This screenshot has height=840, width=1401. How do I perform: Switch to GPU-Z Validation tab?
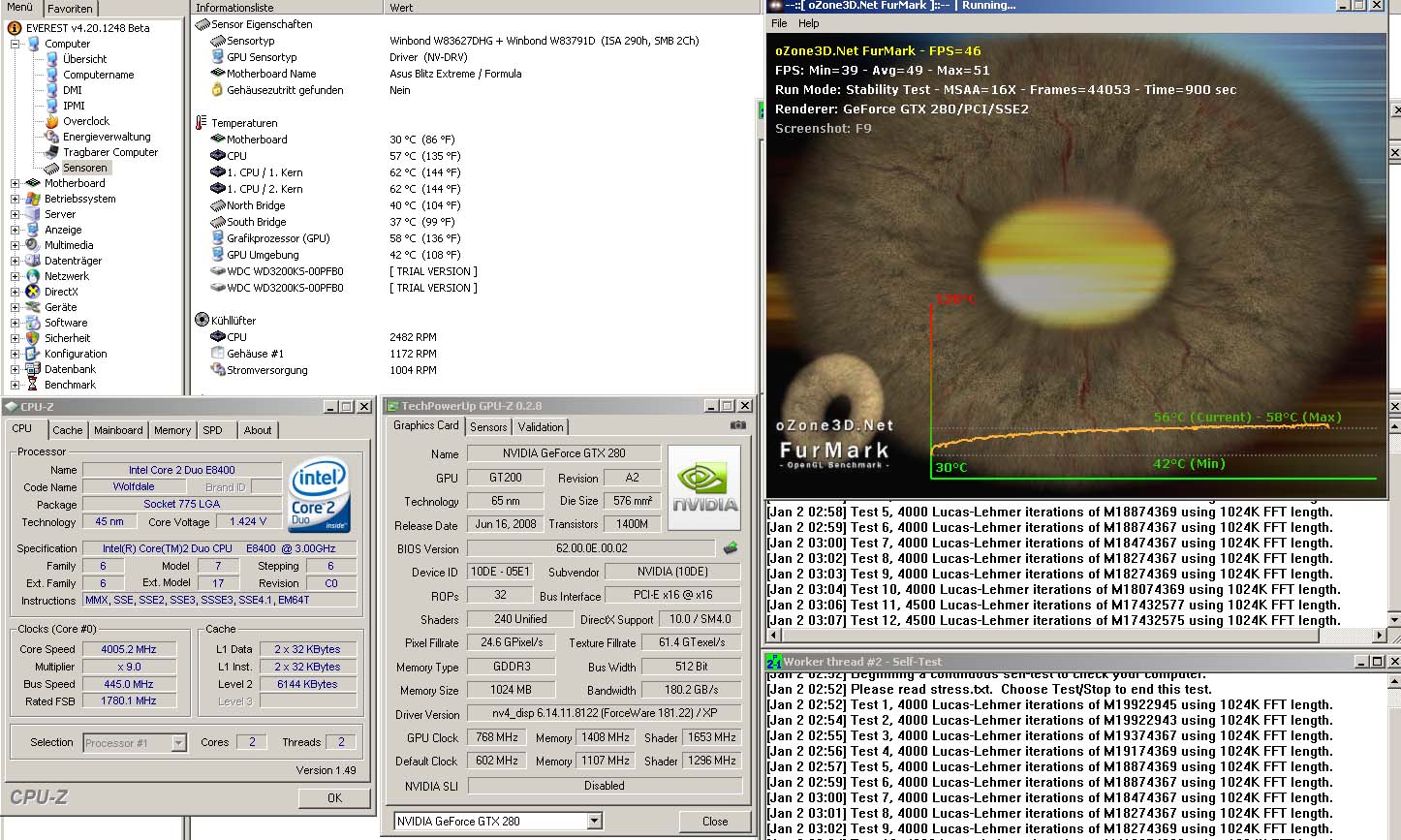tap(541, 427)
